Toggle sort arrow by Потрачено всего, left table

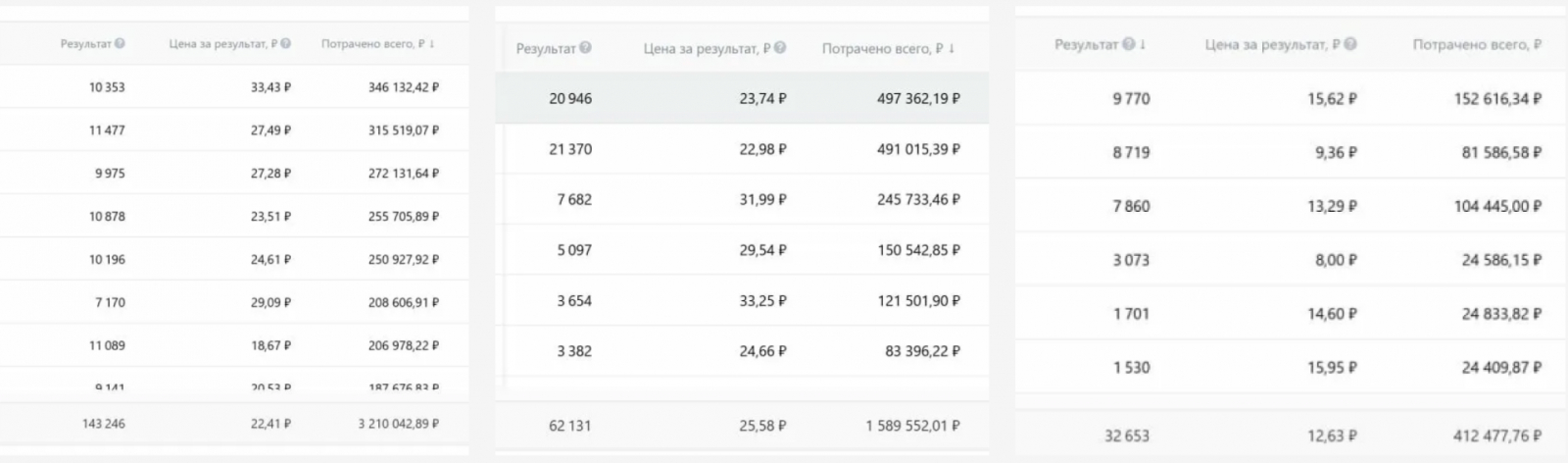pos(432,44)
